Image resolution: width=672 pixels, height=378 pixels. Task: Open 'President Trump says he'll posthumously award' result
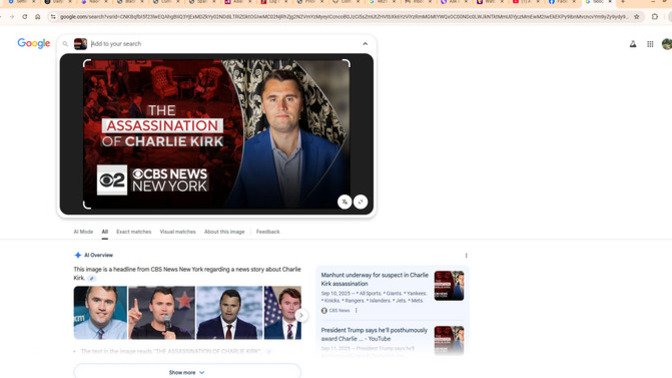coord(374,334)
